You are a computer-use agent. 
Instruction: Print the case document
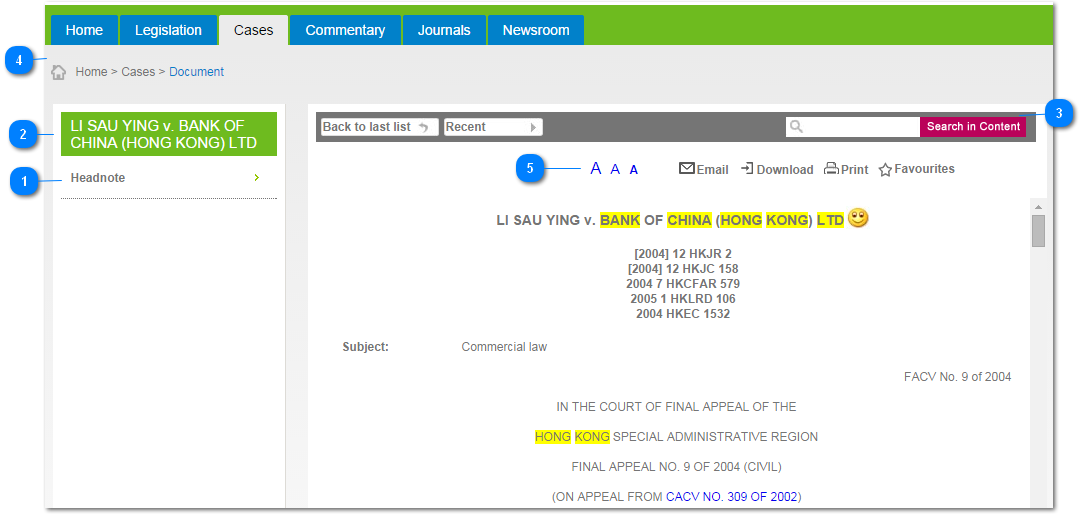(x=847, y=169)
